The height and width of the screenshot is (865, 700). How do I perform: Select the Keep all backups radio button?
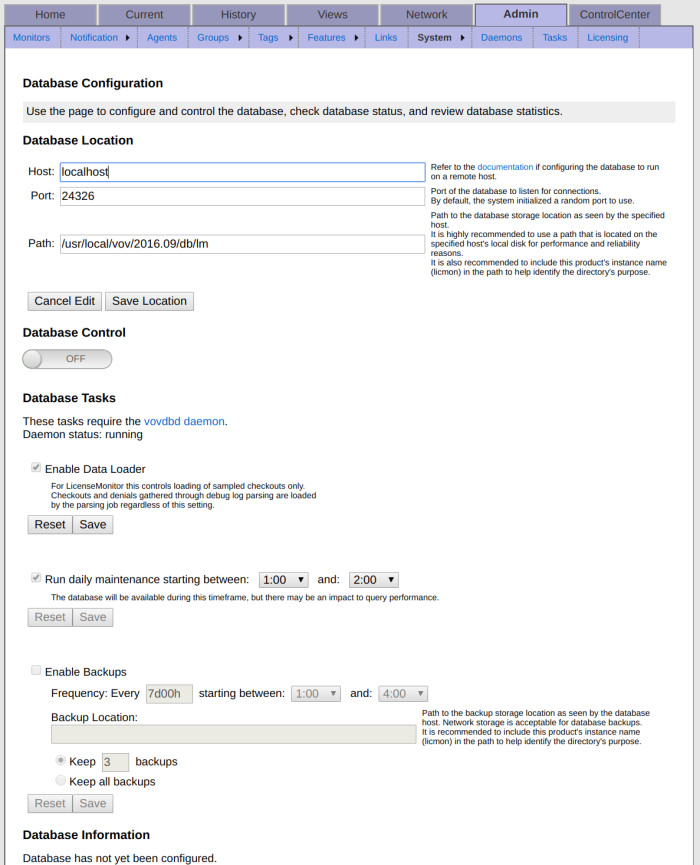click(61, 781)
